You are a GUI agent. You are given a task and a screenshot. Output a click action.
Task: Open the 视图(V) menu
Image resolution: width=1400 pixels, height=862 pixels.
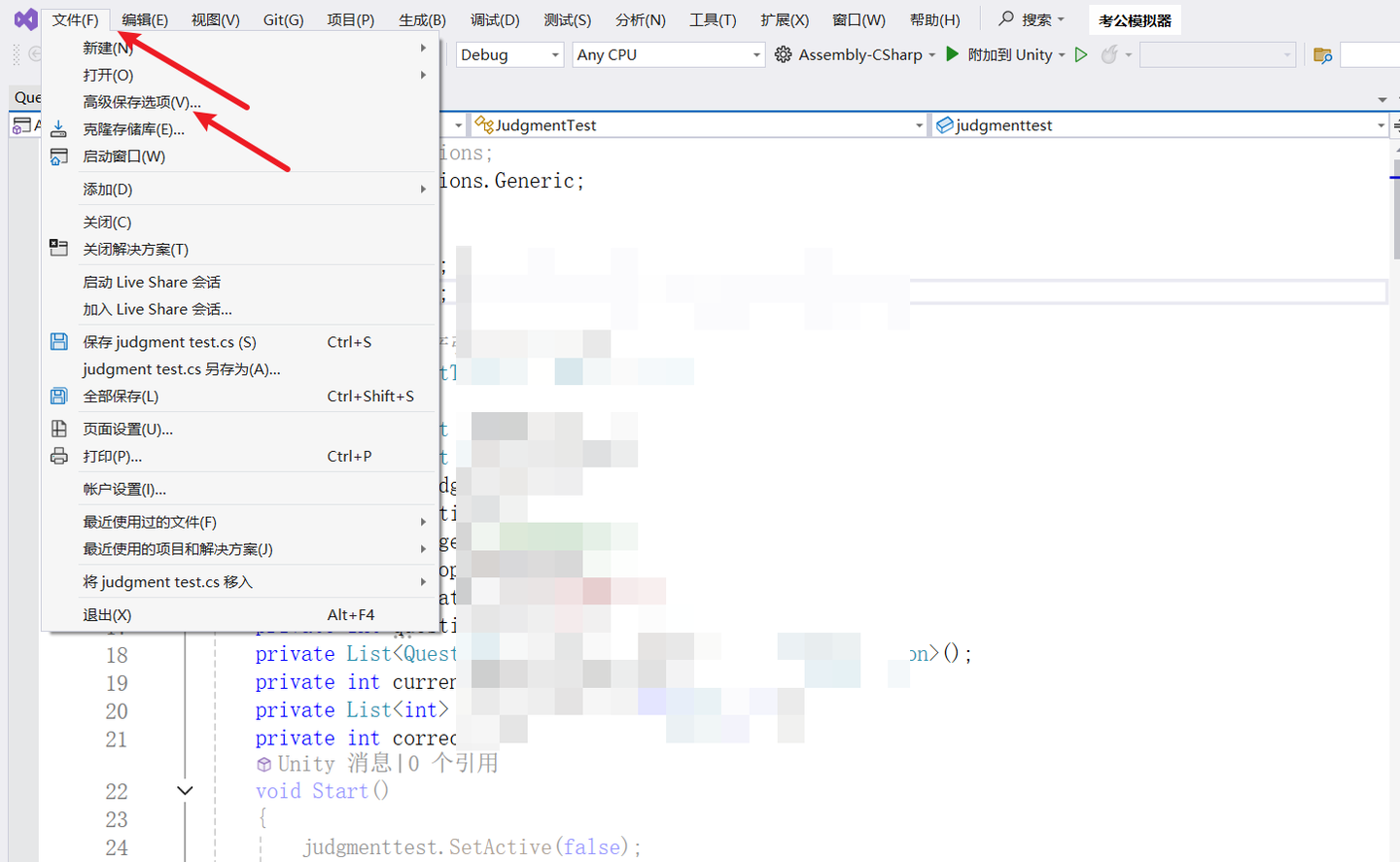(x=216, y=20)
